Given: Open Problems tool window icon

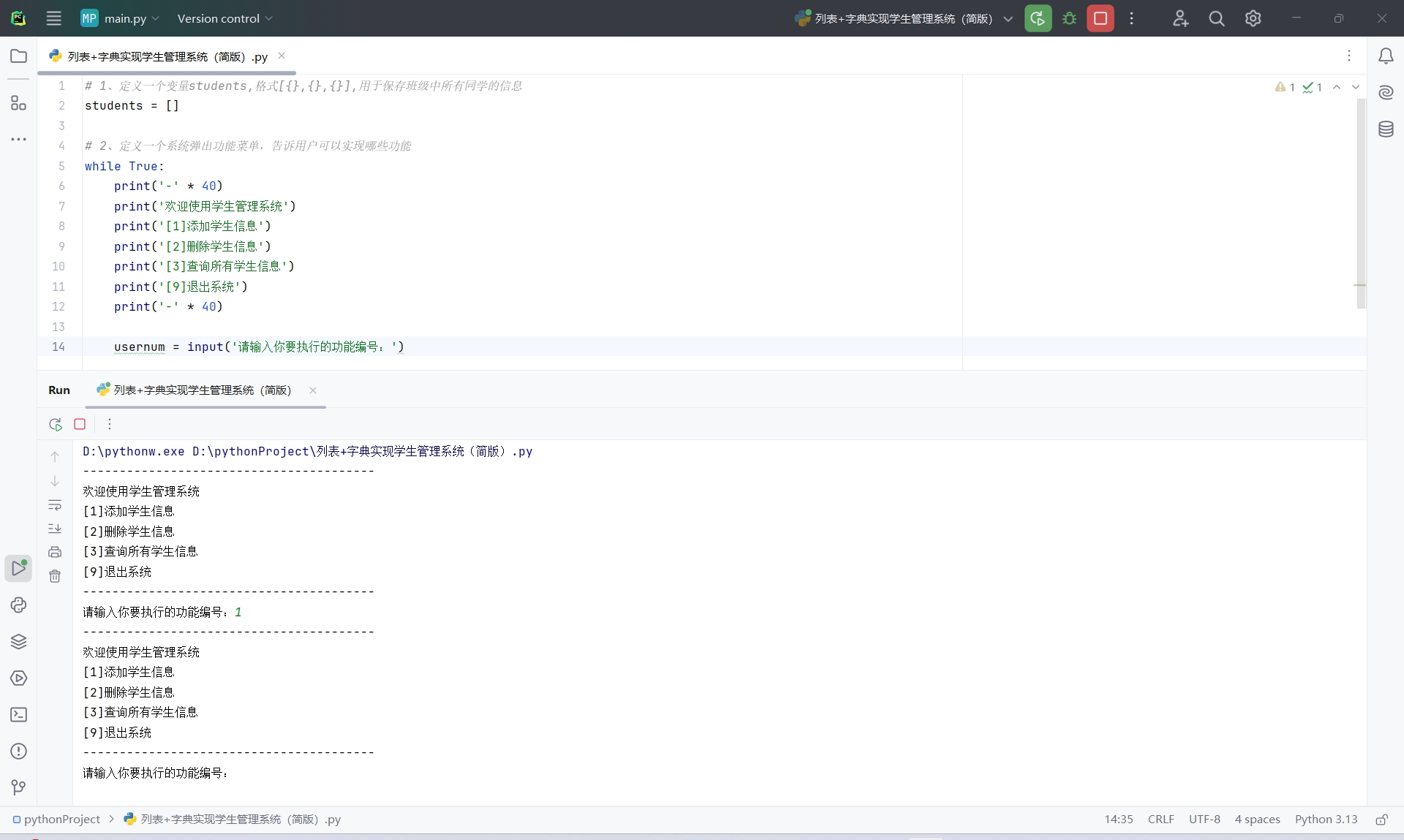Looking at the screenshot, I should [19, 752].
